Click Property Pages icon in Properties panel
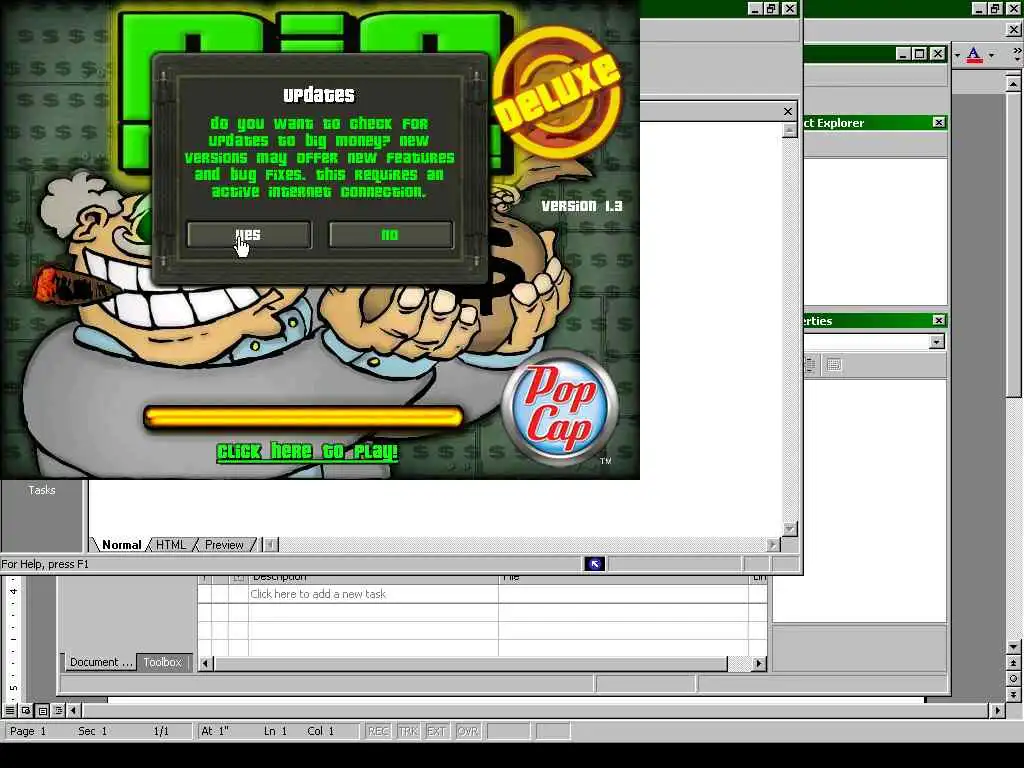 (834, 365)
